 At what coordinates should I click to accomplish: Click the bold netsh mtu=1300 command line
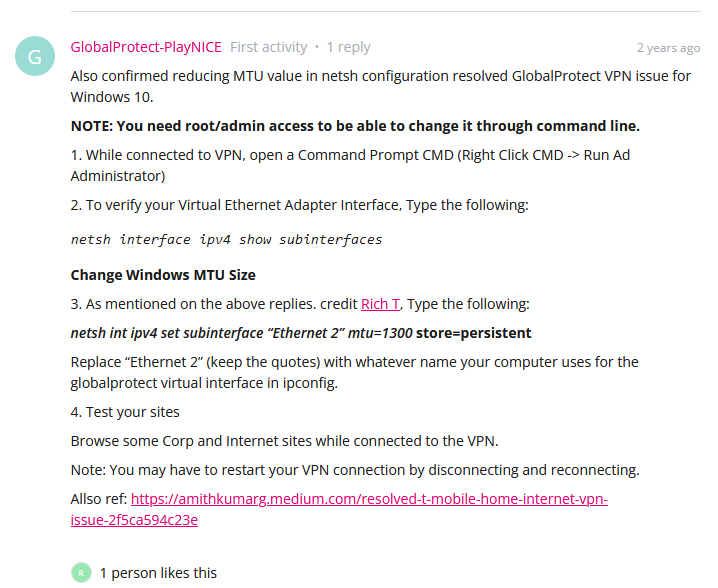click(x=301, y=333)
